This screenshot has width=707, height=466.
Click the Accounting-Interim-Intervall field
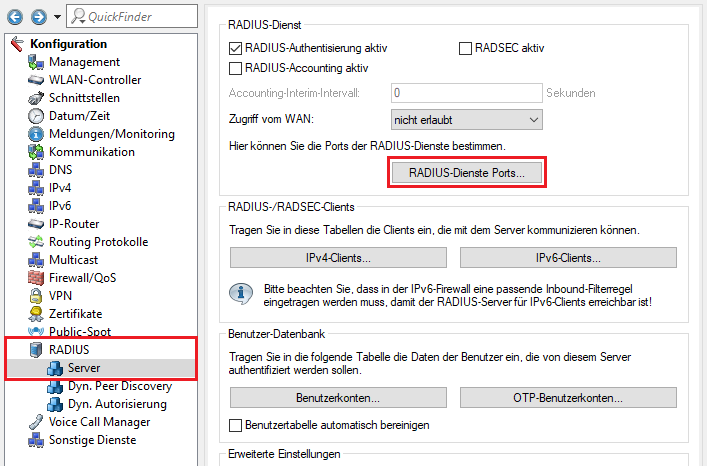point(467,93)
